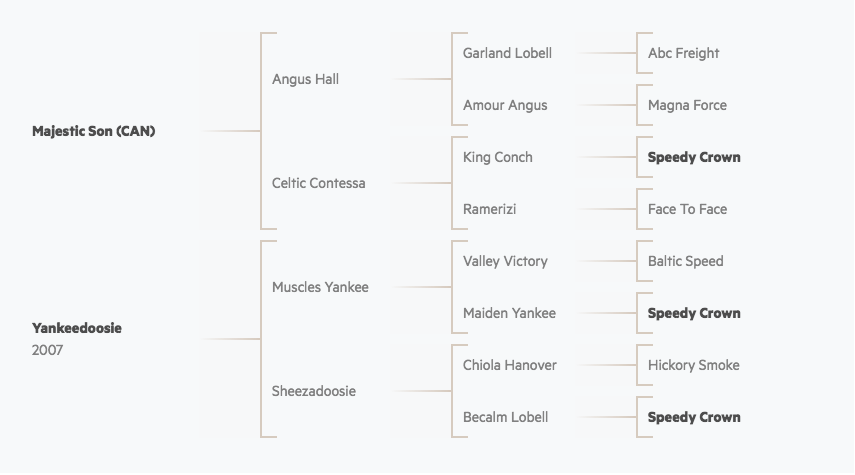This screenshot has height=475, width=855.
Task: Open Abc Freight ancestor entry
Action: [x=683, y=53]
